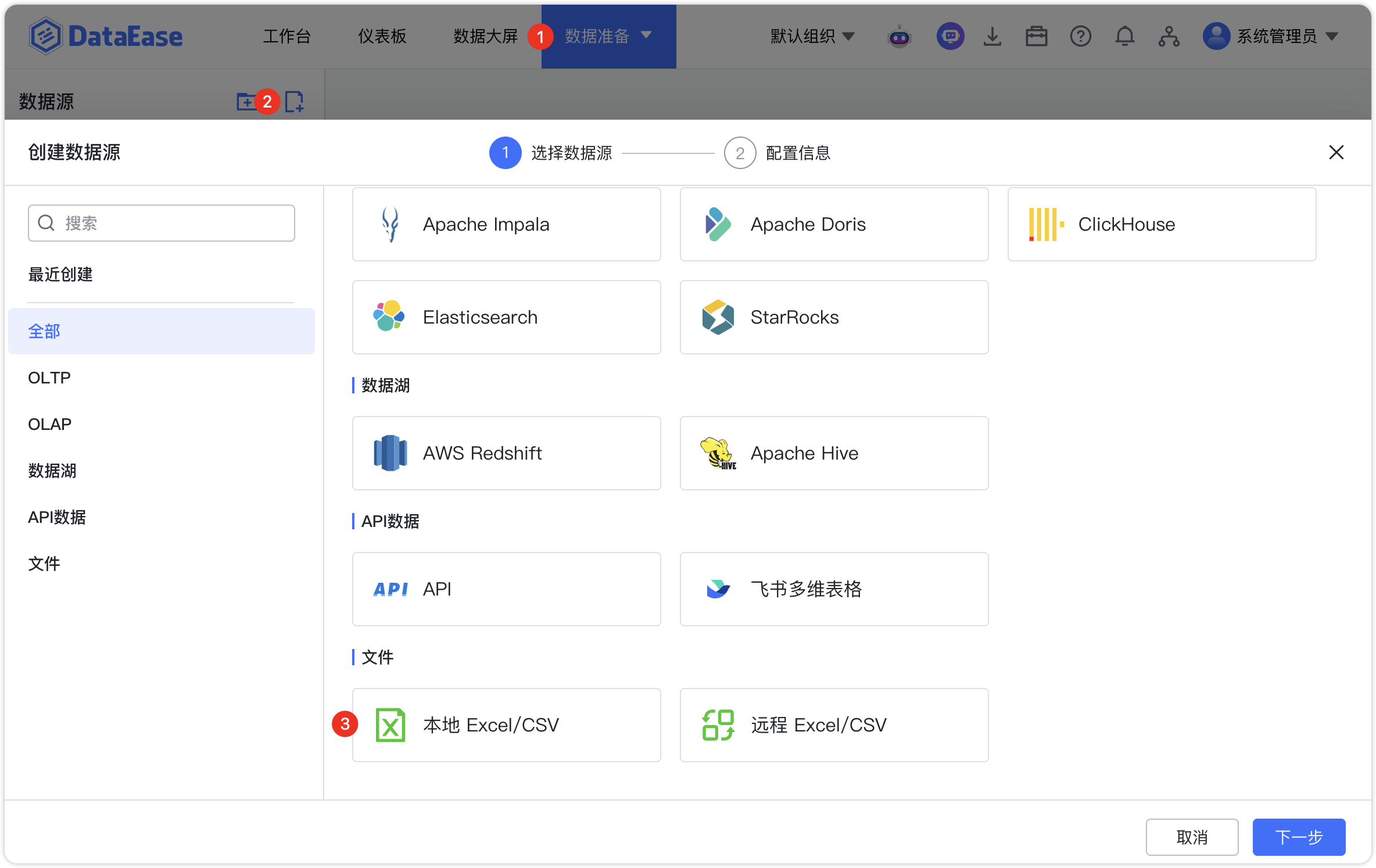Screen dimensions: 1376x868
Task: Expand the 默认组织 organization dropdown
Action: point(811,36)
